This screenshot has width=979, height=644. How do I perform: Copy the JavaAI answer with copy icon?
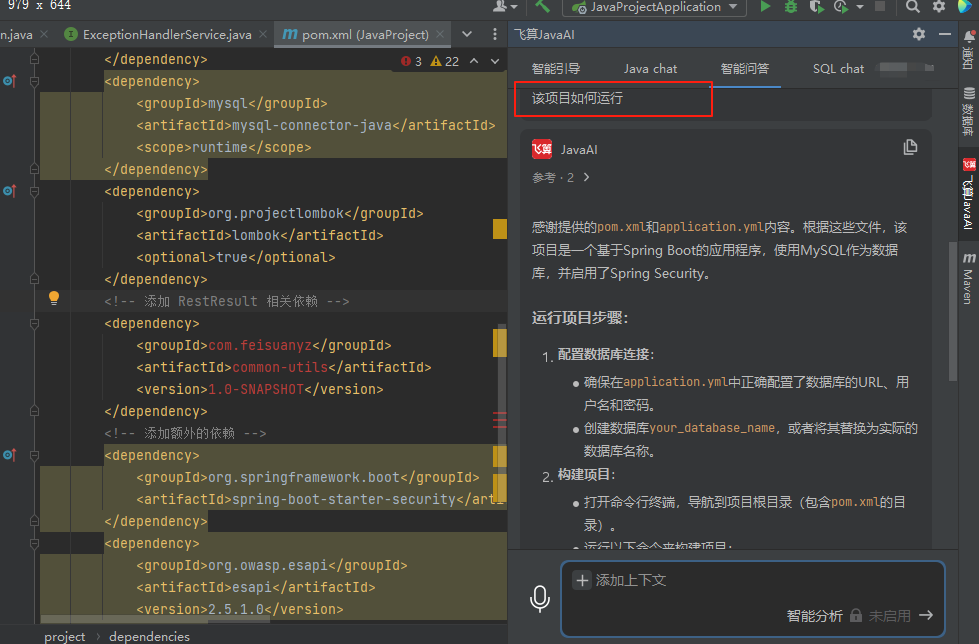(x=910, y=147)
